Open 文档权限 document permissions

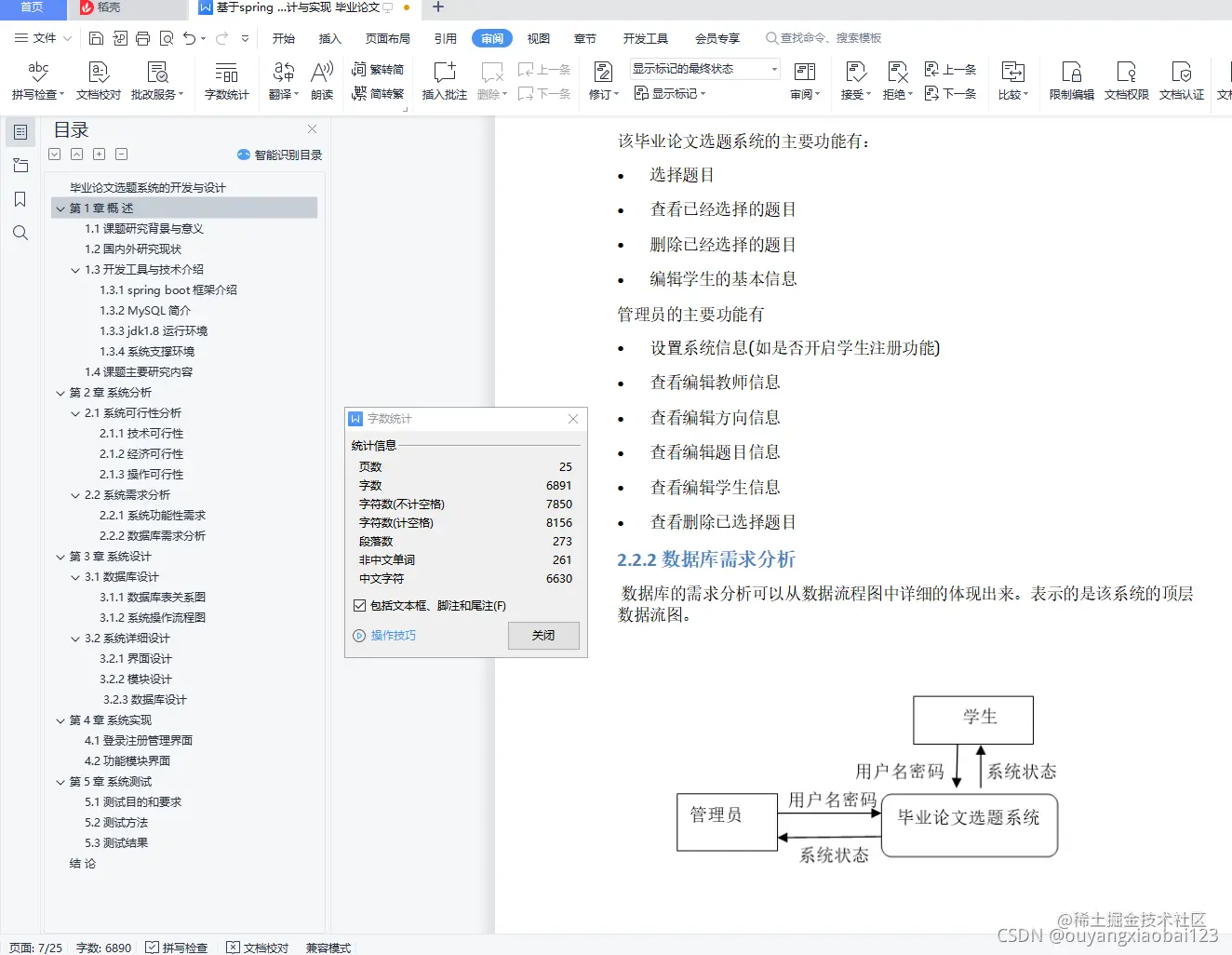[x=1126, y=81]
